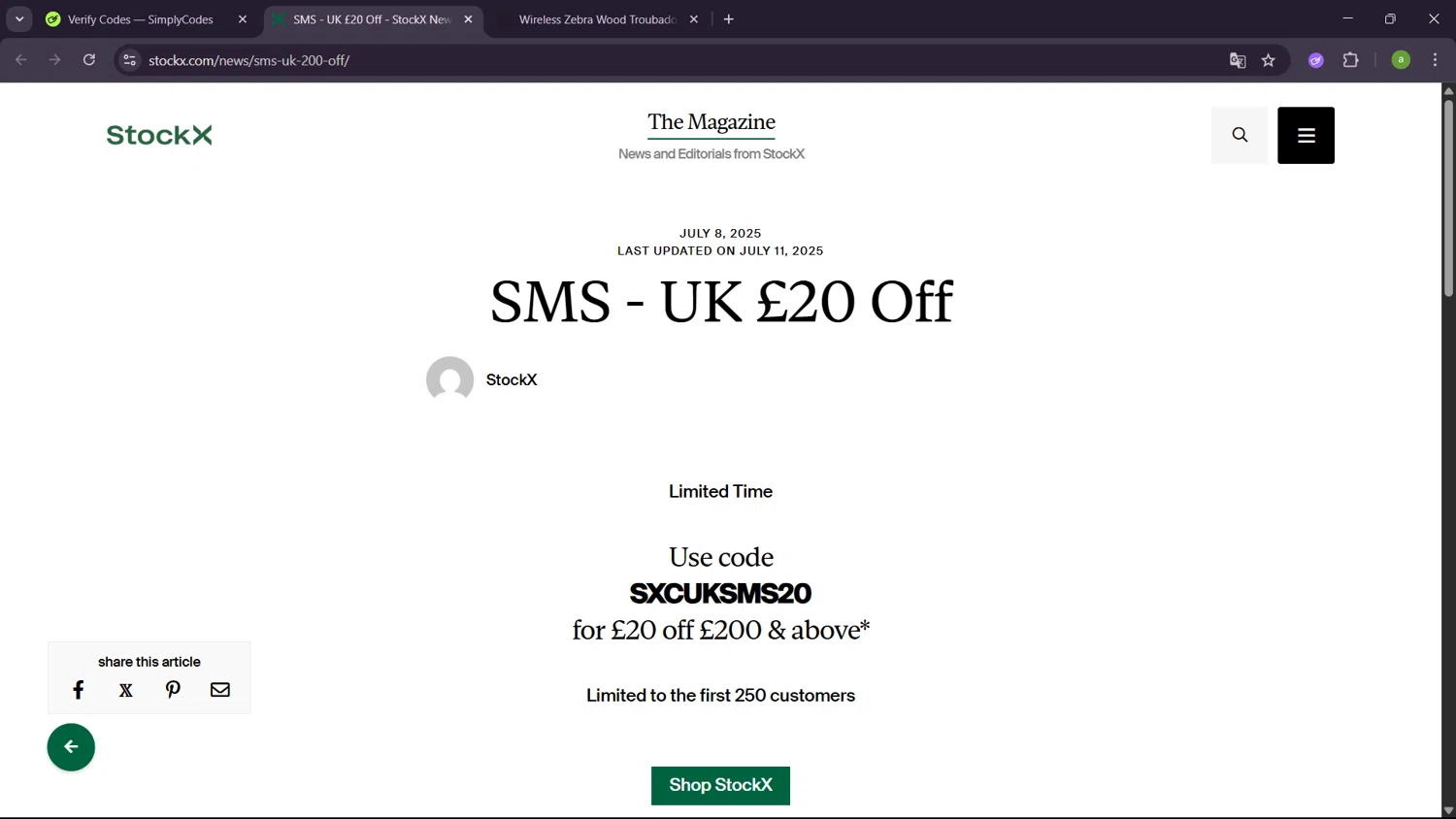This screenshot has width=1456, height=819.
Task: Open the black hamburger menu
Action: pyautogui.click(x=1306, y=135)
